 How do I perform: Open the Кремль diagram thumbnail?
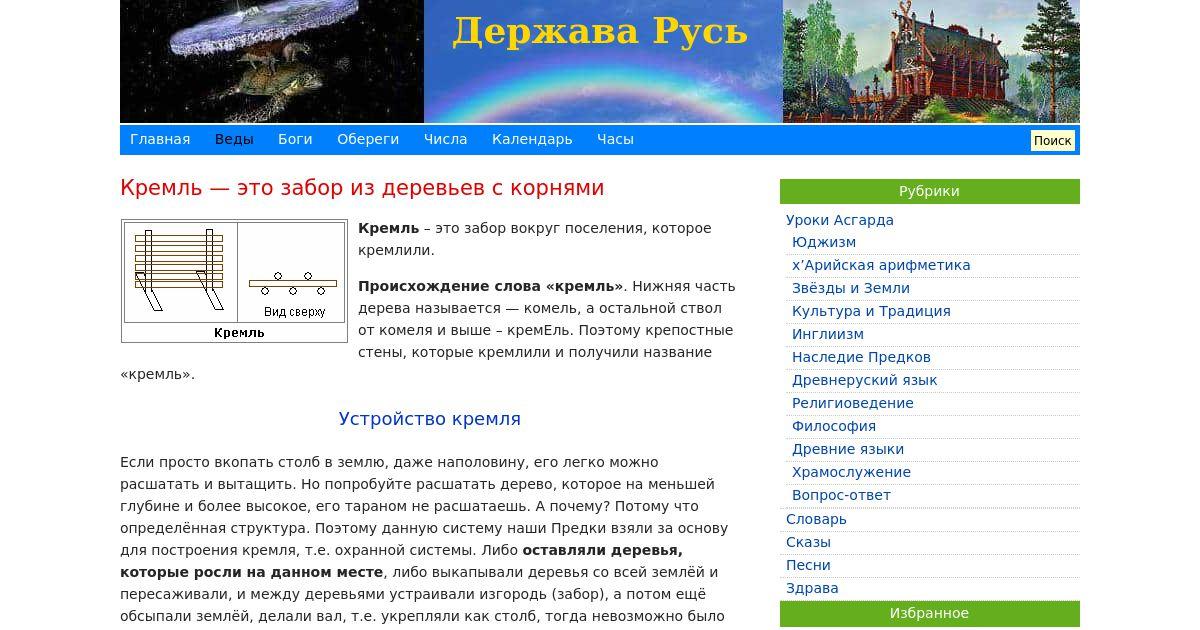tap(234, 281)
